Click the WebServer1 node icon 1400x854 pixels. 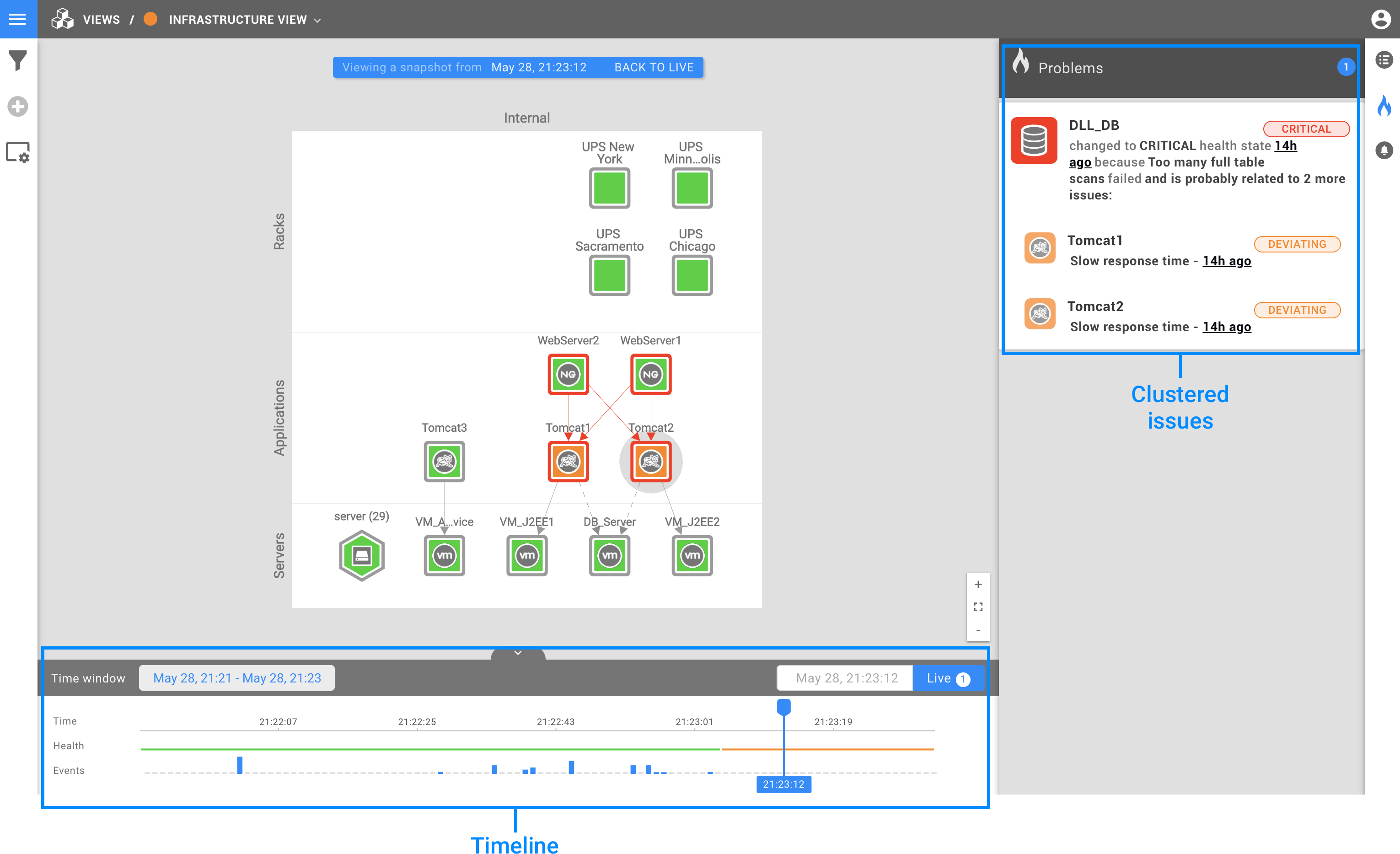(x=651, y=374)
